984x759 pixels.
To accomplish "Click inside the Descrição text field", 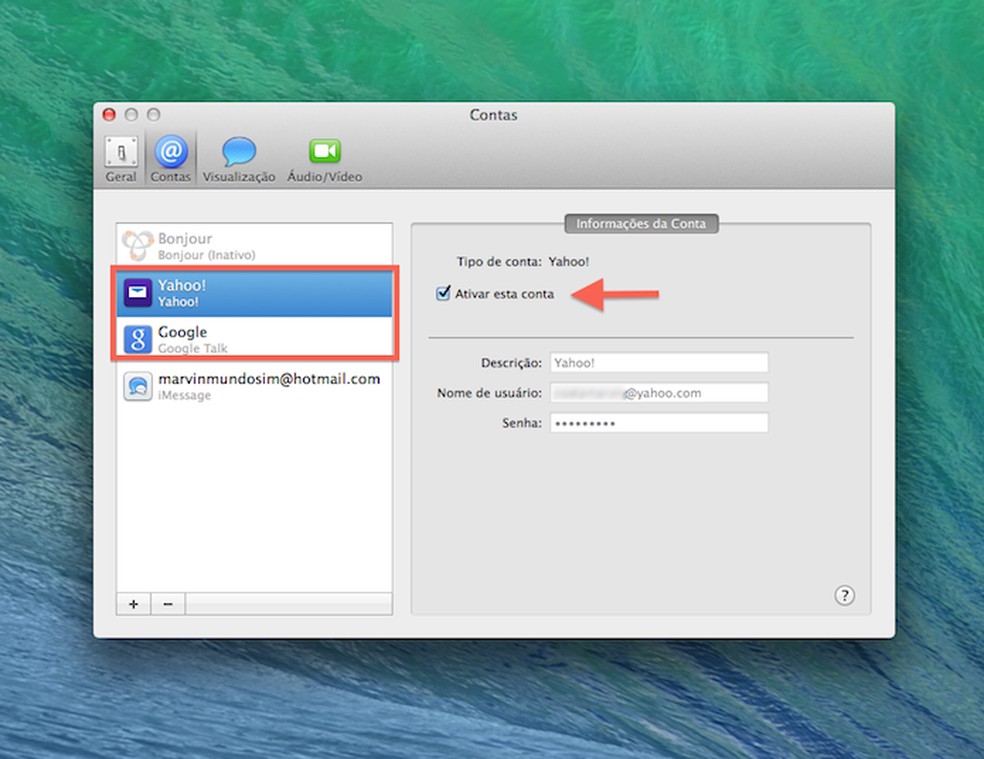I will tap(658, 362).
